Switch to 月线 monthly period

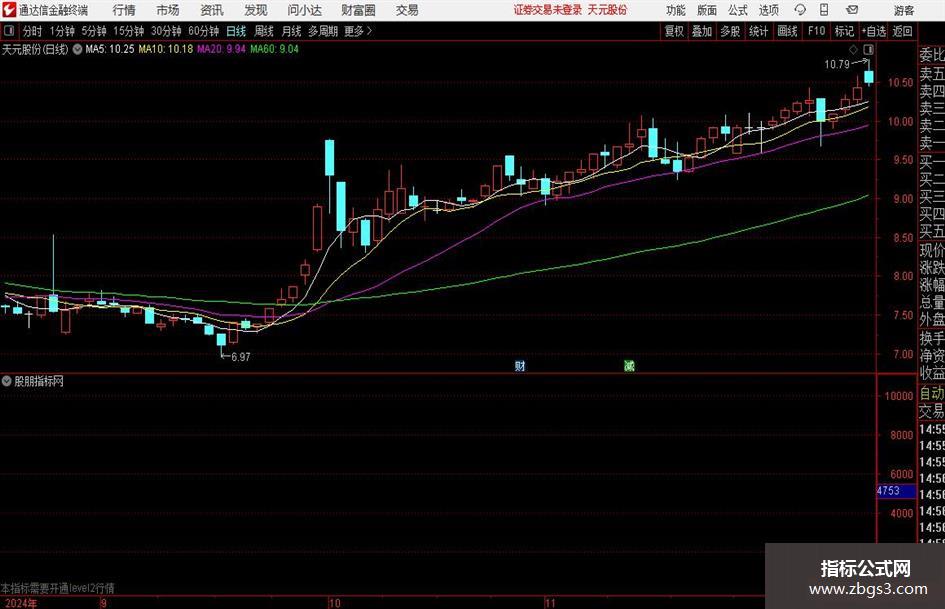(x=291, y=31)
